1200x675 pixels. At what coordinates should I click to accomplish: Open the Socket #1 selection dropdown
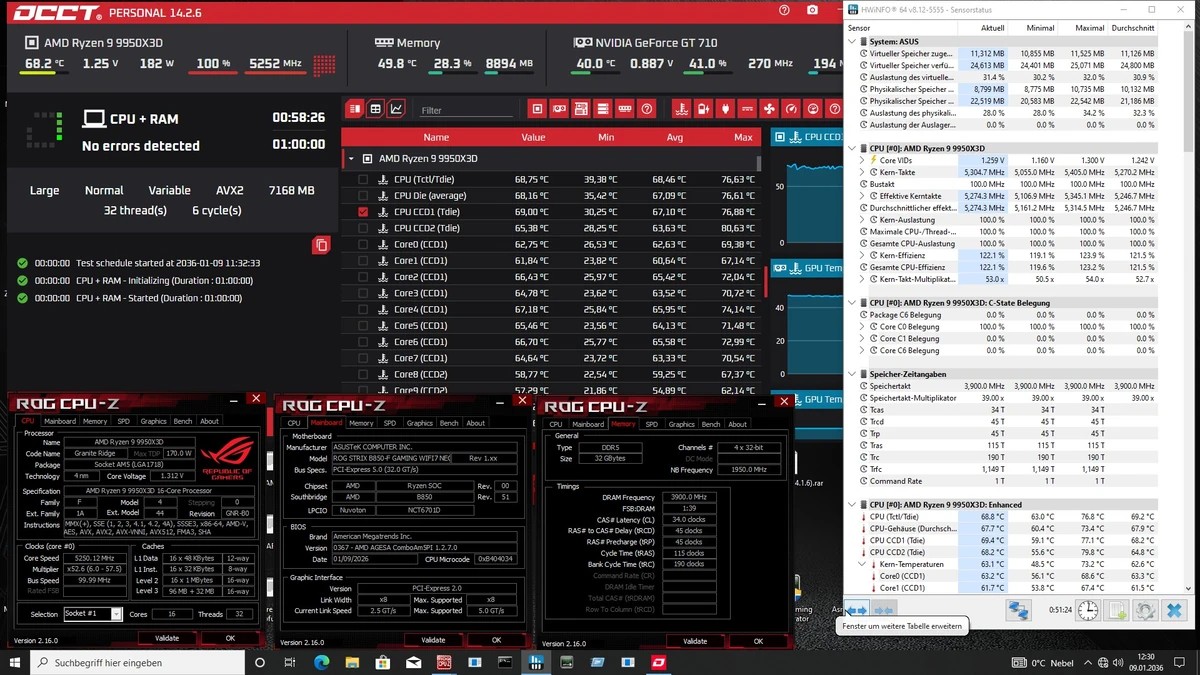116,614
